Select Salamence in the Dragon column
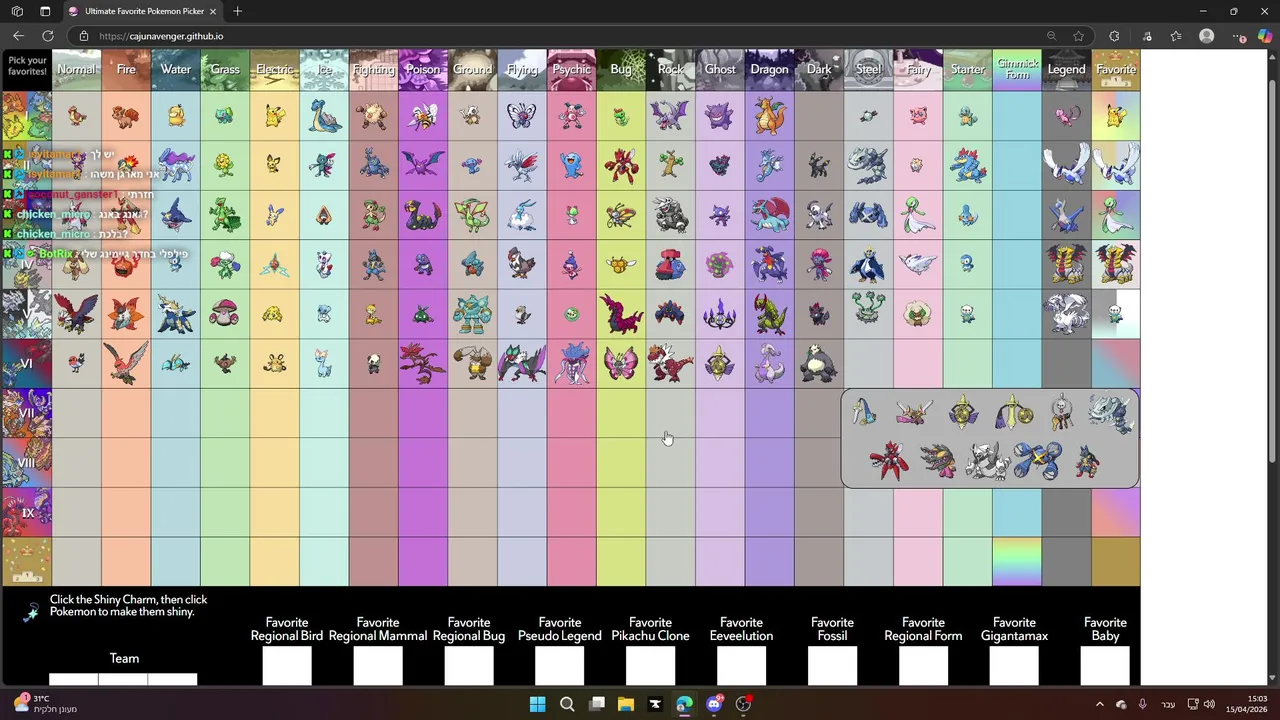 click(x=769, y=215)
